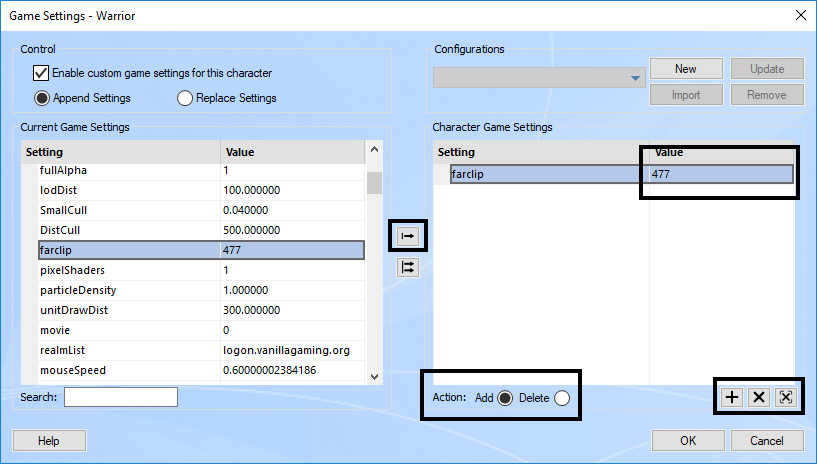Disable custom game settings checkbox
Viewport: 817px width, 464px height.
point(41,73)
